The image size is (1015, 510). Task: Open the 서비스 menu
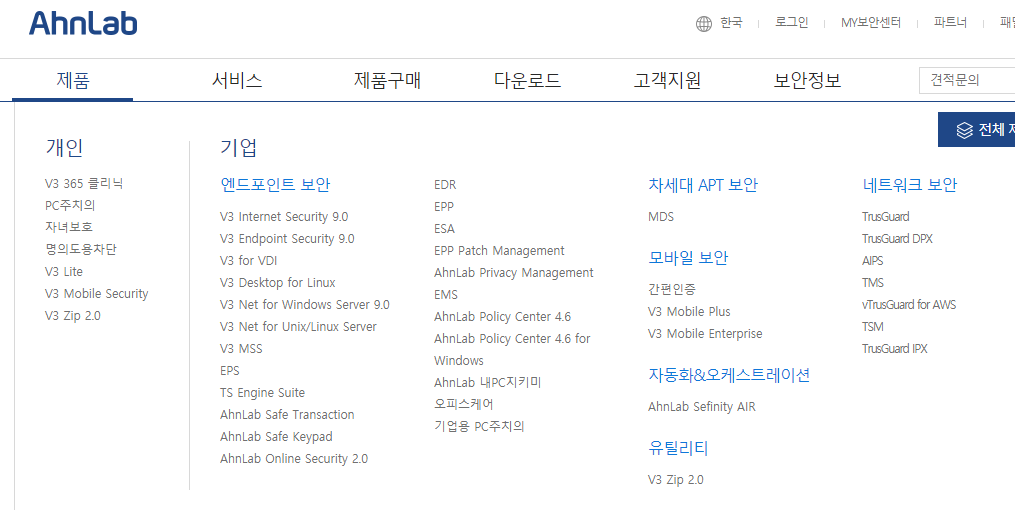pyautogui.click(x=237, y=80)
